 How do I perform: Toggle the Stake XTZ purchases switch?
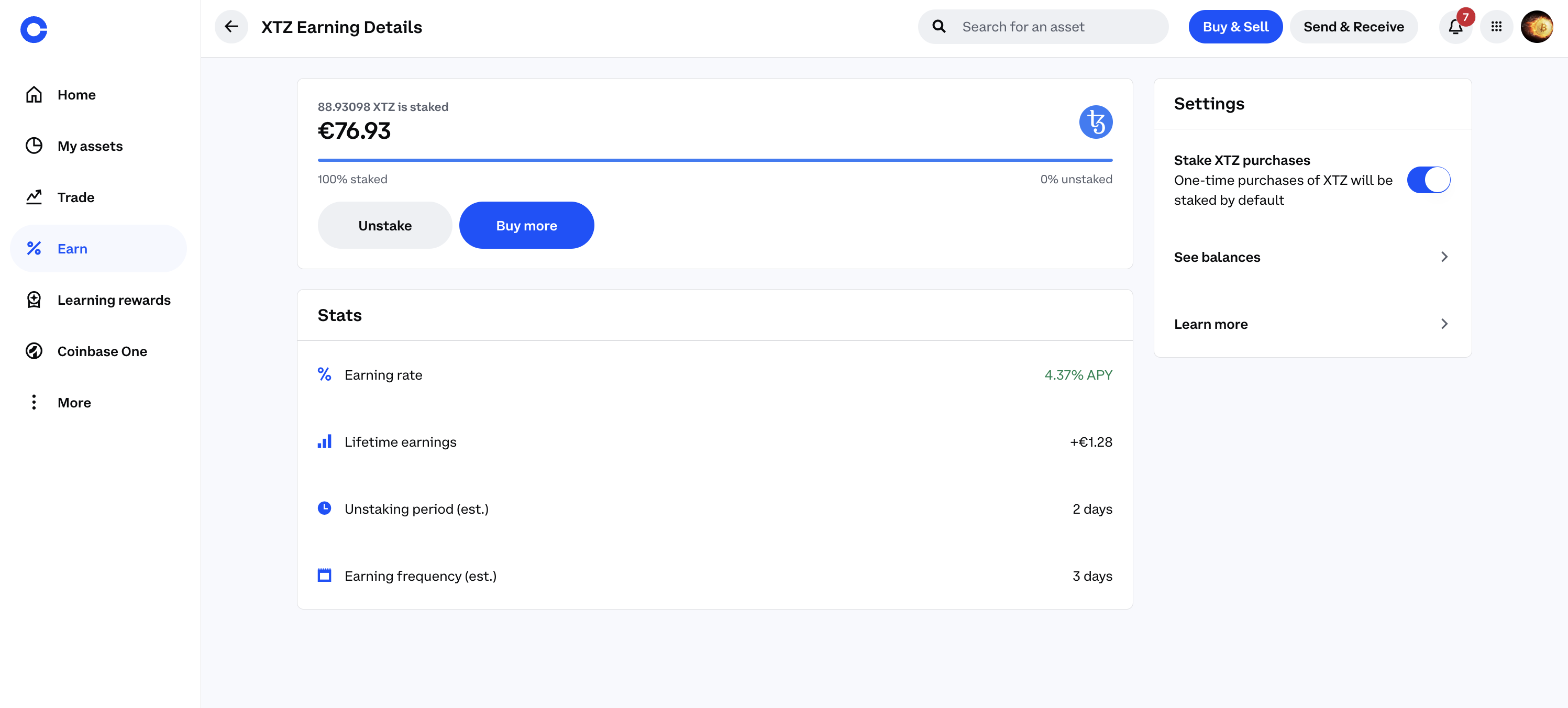[x=1428, y=180]
